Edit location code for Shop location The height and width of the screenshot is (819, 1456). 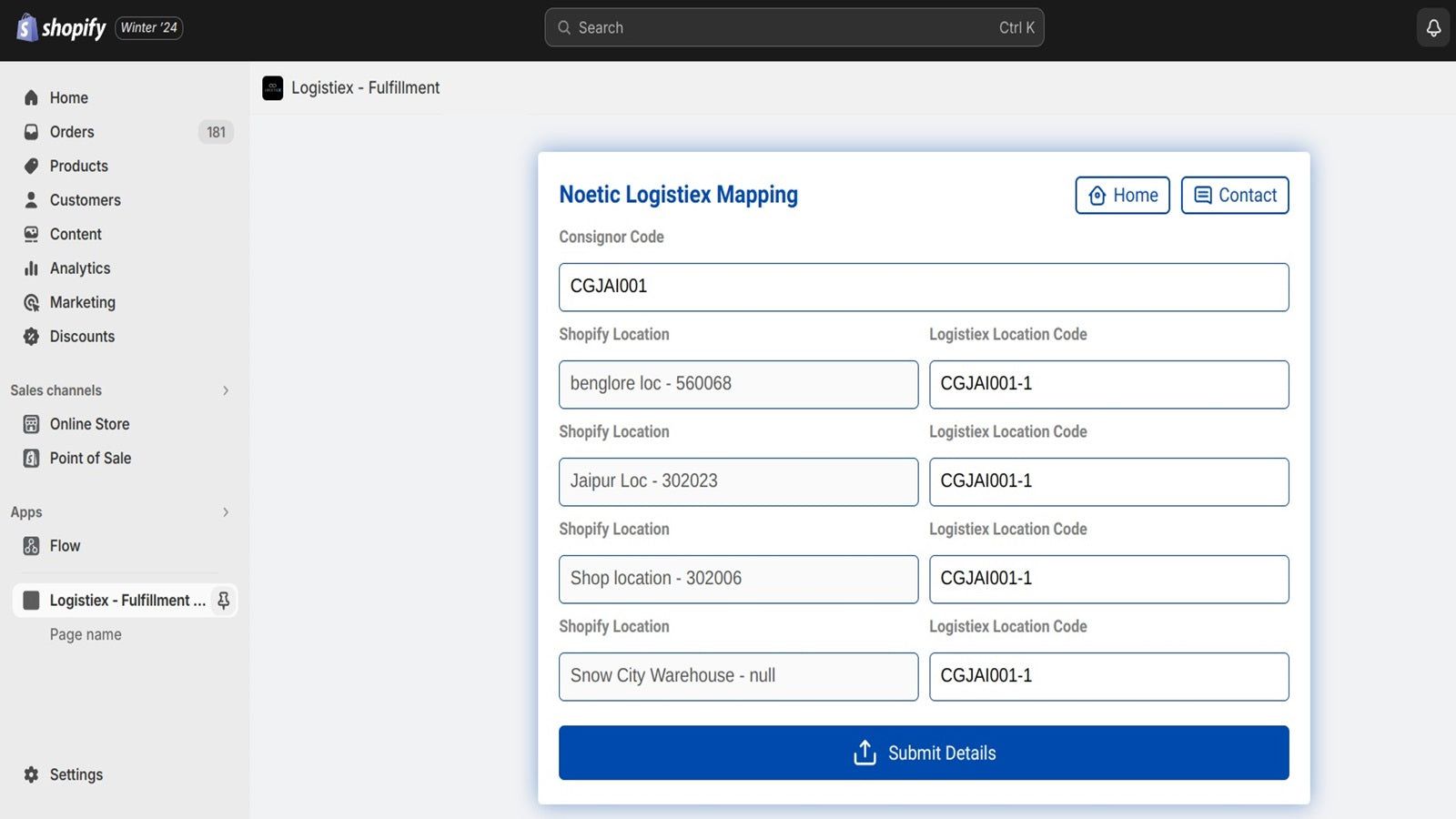(x=1108, y=579)
